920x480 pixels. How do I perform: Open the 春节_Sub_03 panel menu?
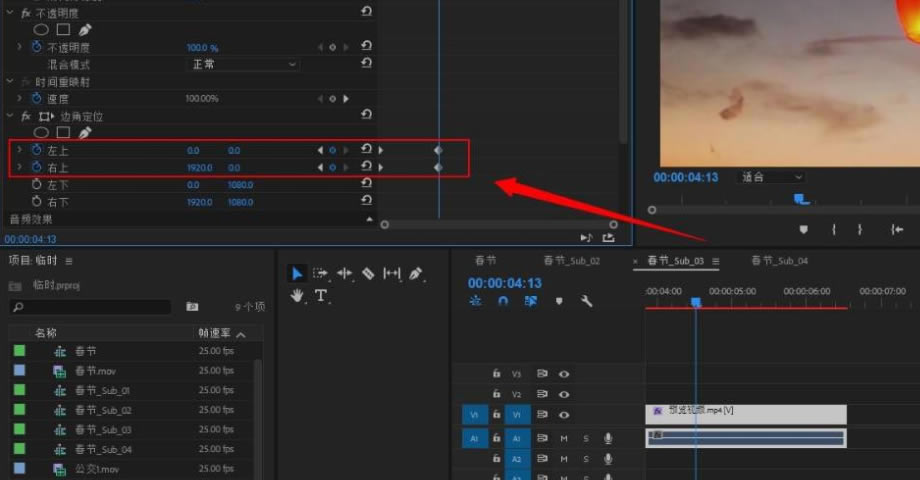(x=716, y=261)
